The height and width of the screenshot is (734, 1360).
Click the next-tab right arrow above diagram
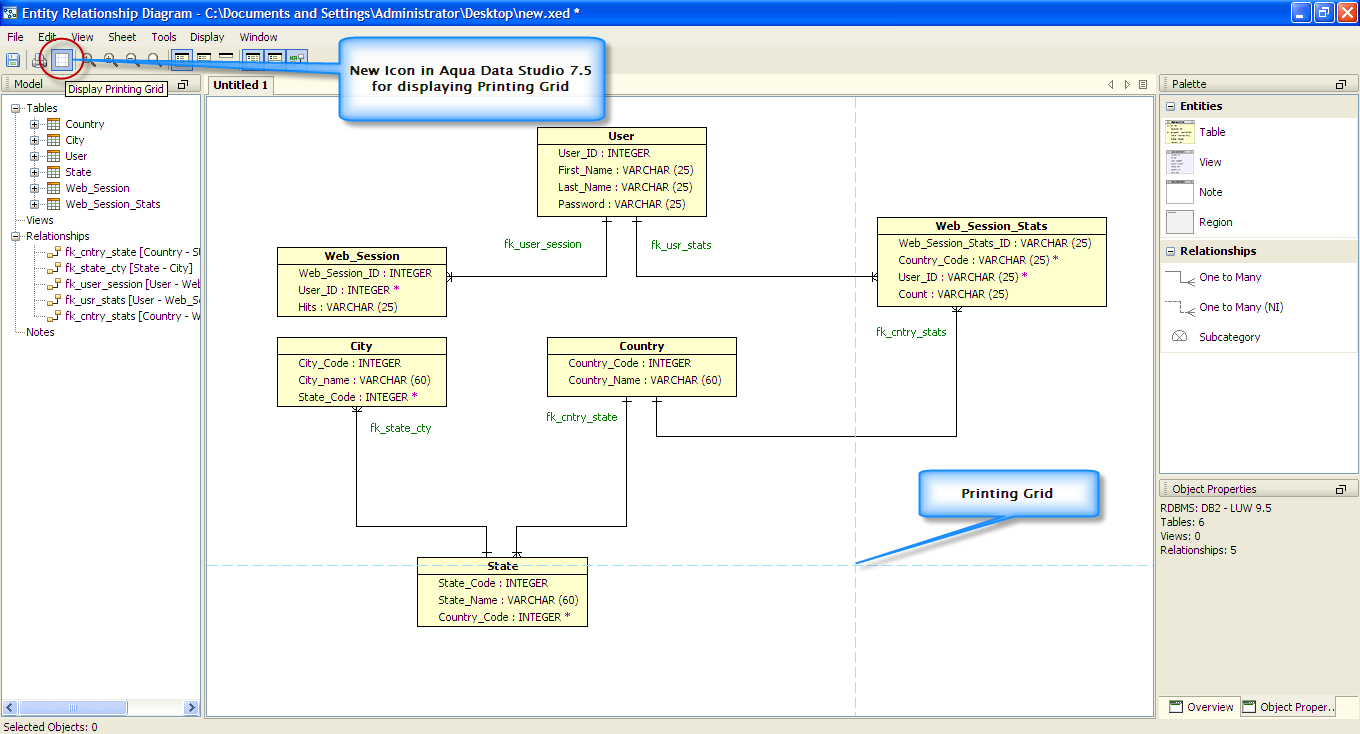(1127, 85)
